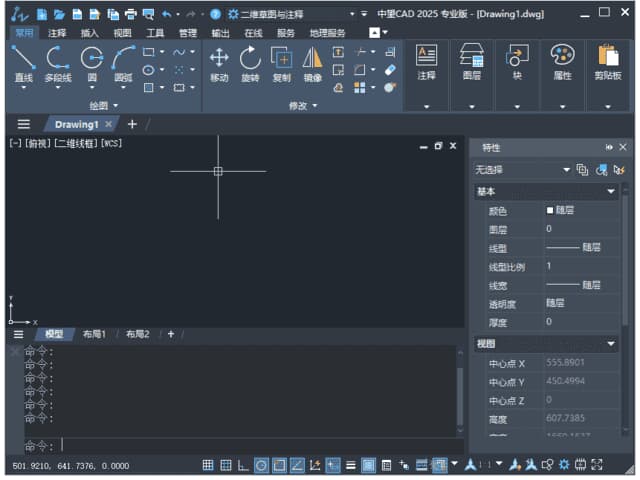Screen dimensions: 640x480
Task: Activate the 移动 (Move) tool
Action: pyautogui.click(x=219, y=61)
